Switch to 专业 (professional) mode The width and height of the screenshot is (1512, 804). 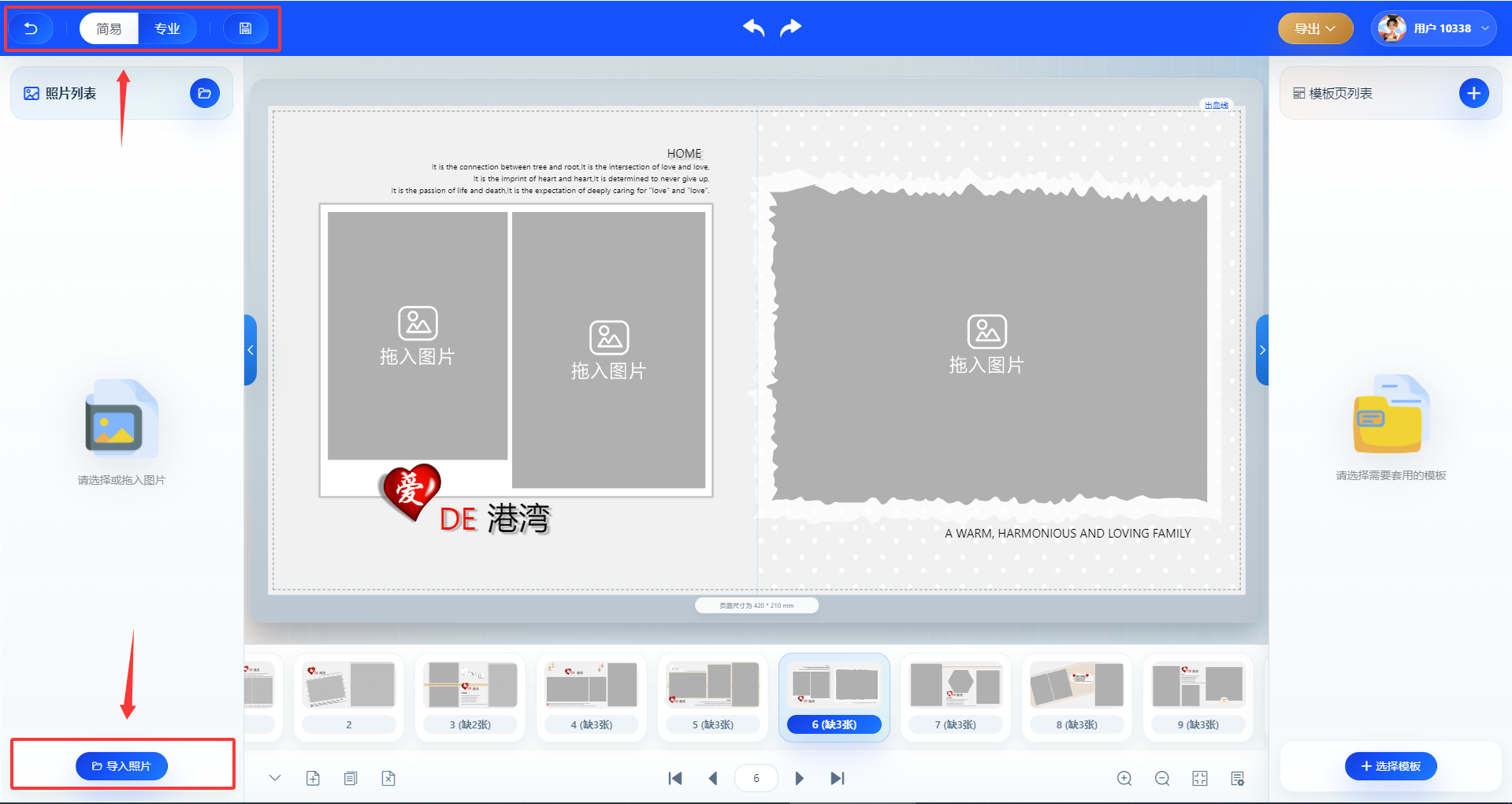167,28
